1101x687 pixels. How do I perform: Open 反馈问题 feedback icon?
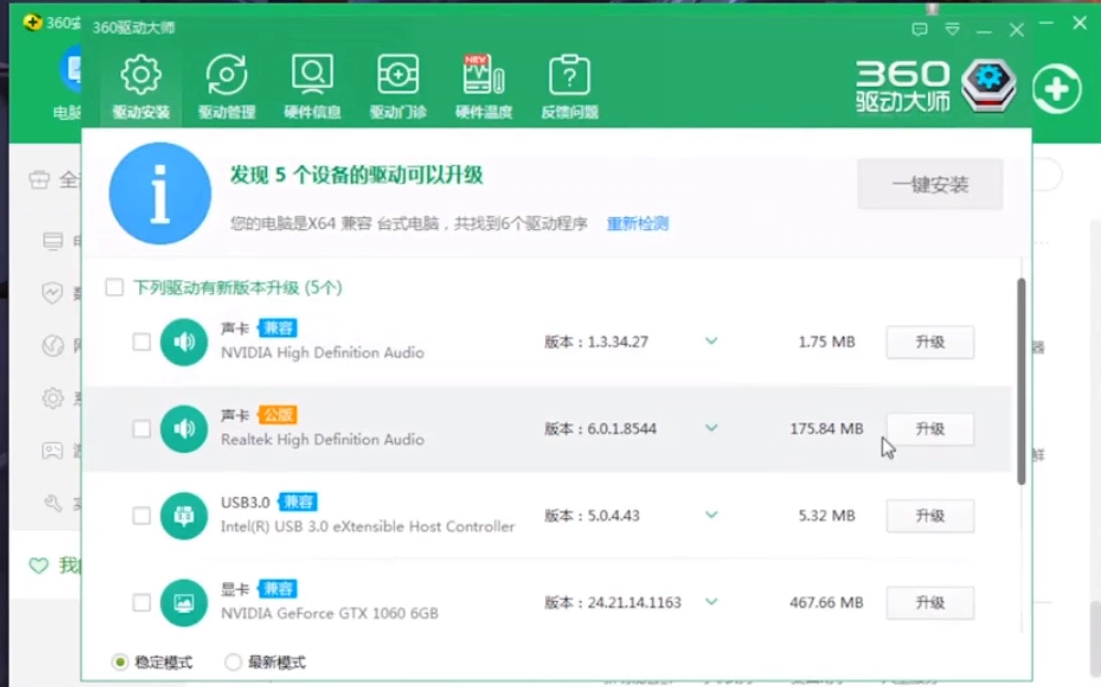(569, 76)
